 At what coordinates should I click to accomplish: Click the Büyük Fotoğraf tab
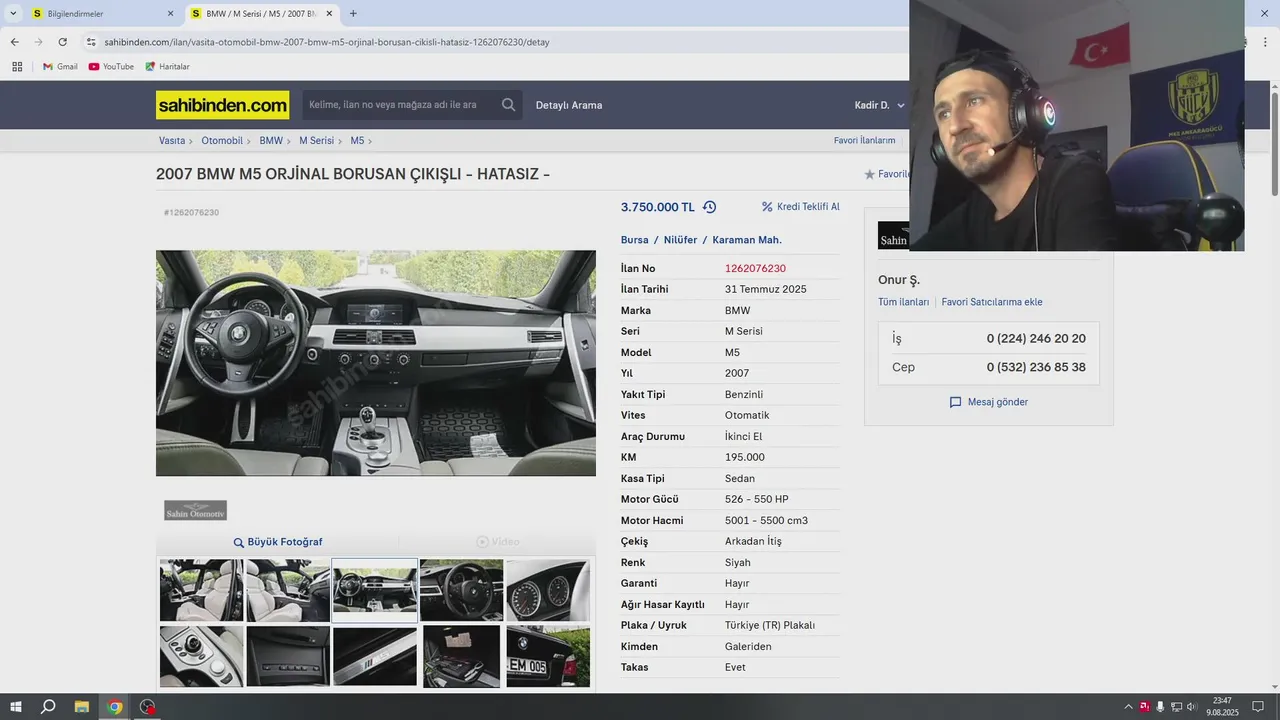pyautogui.click(x=277, y=542)
